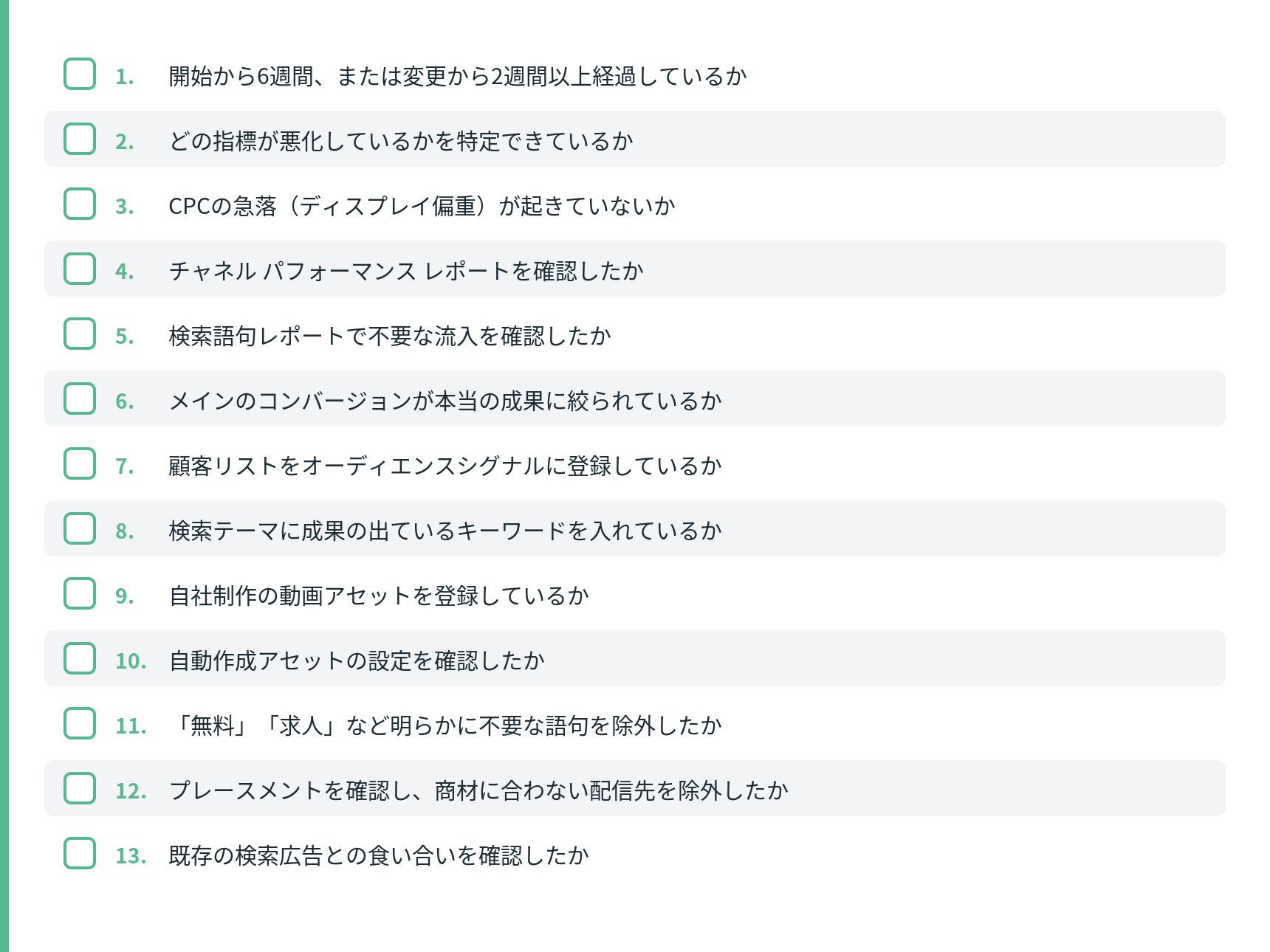Image resolution: width=1270 pixels, height=952 pixels.
Task: Check item 11 「無料」「求人」 checkbox
Action: 80,723
